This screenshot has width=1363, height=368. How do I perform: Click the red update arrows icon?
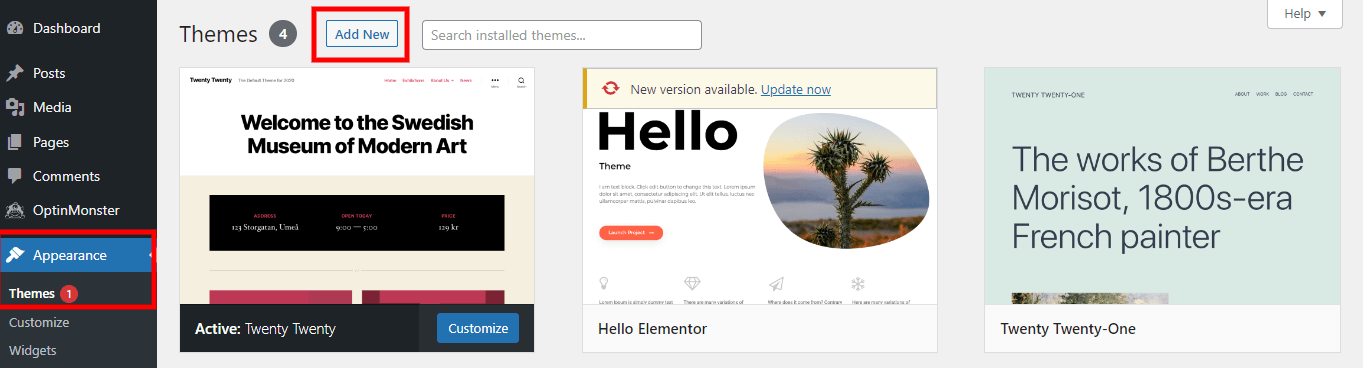[610, 89]
